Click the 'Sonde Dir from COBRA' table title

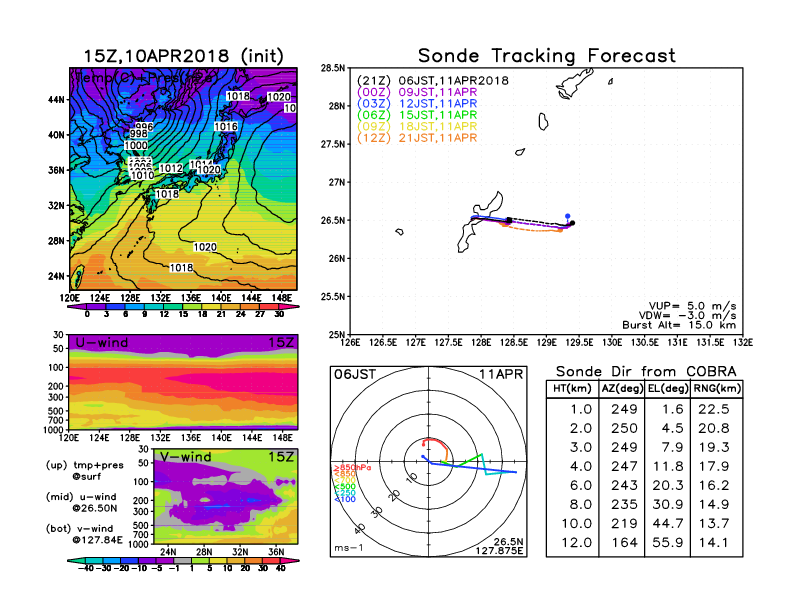[646, 372]
